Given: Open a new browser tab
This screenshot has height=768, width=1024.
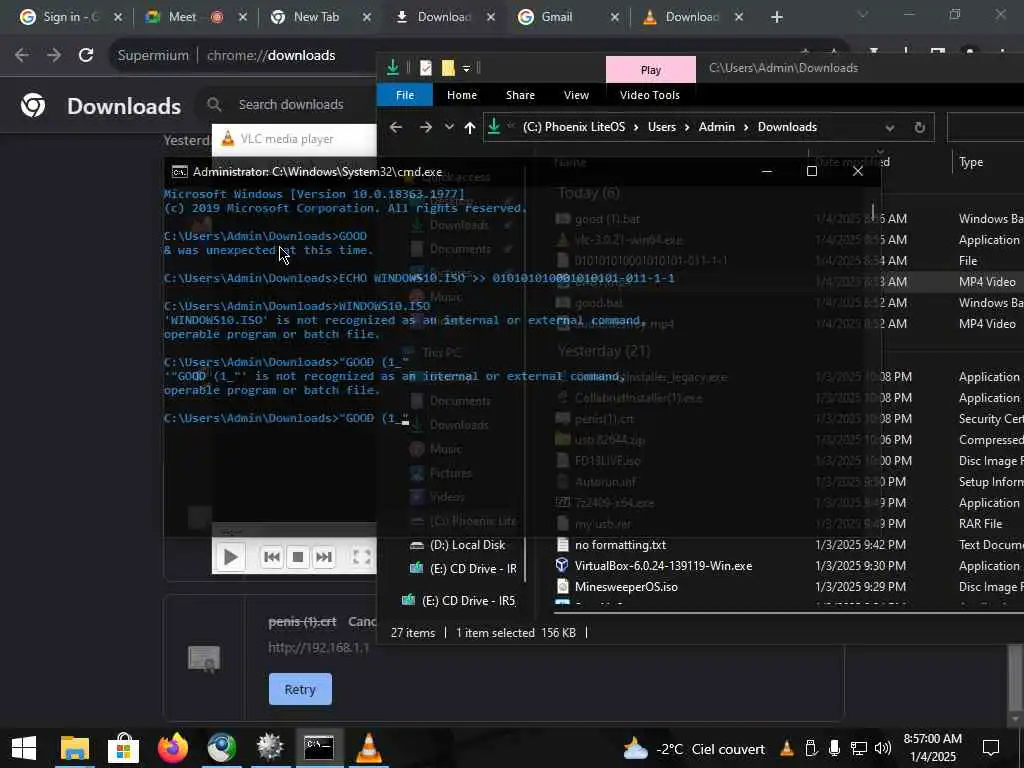Looking at the screenshot, I should (776, 18).
